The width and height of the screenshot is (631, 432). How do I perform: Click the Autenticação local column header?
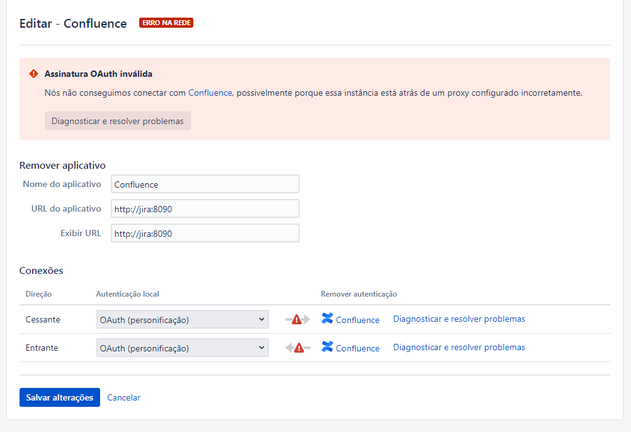click(128, 294)
